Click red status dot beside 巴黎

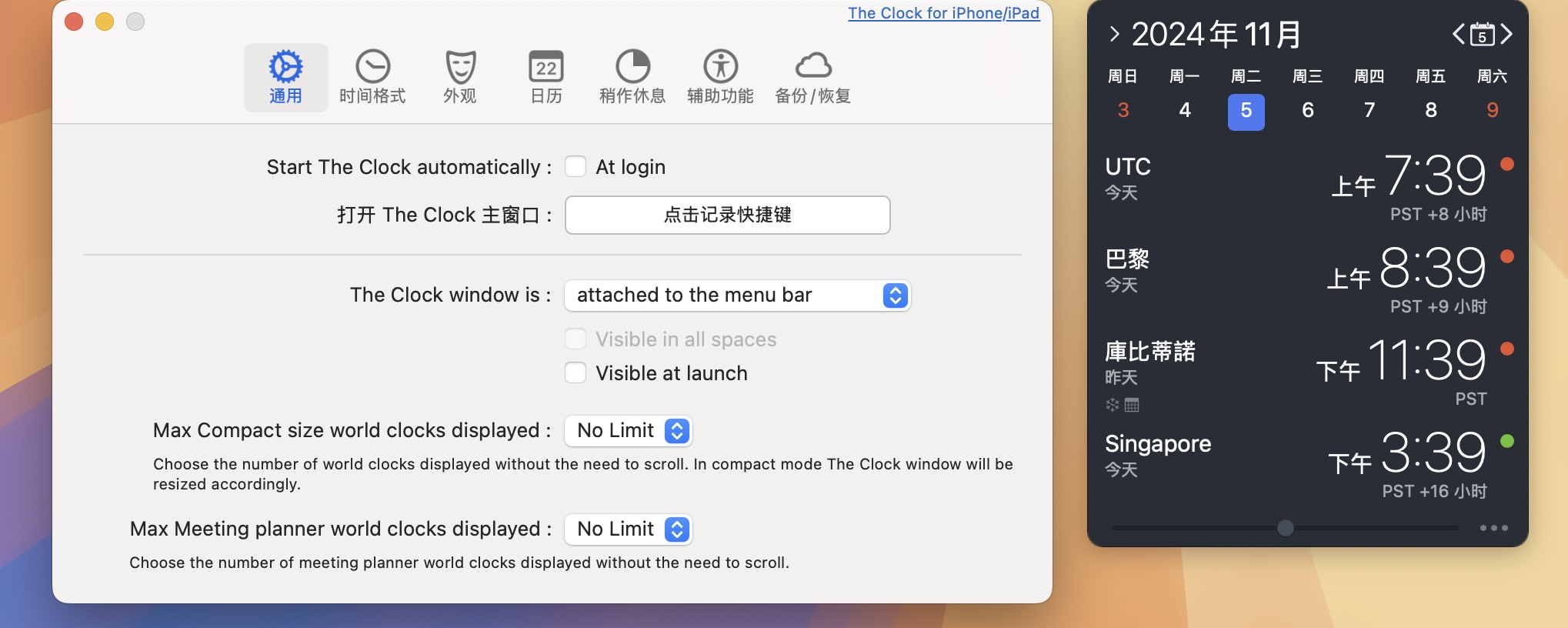[1507, 256]
